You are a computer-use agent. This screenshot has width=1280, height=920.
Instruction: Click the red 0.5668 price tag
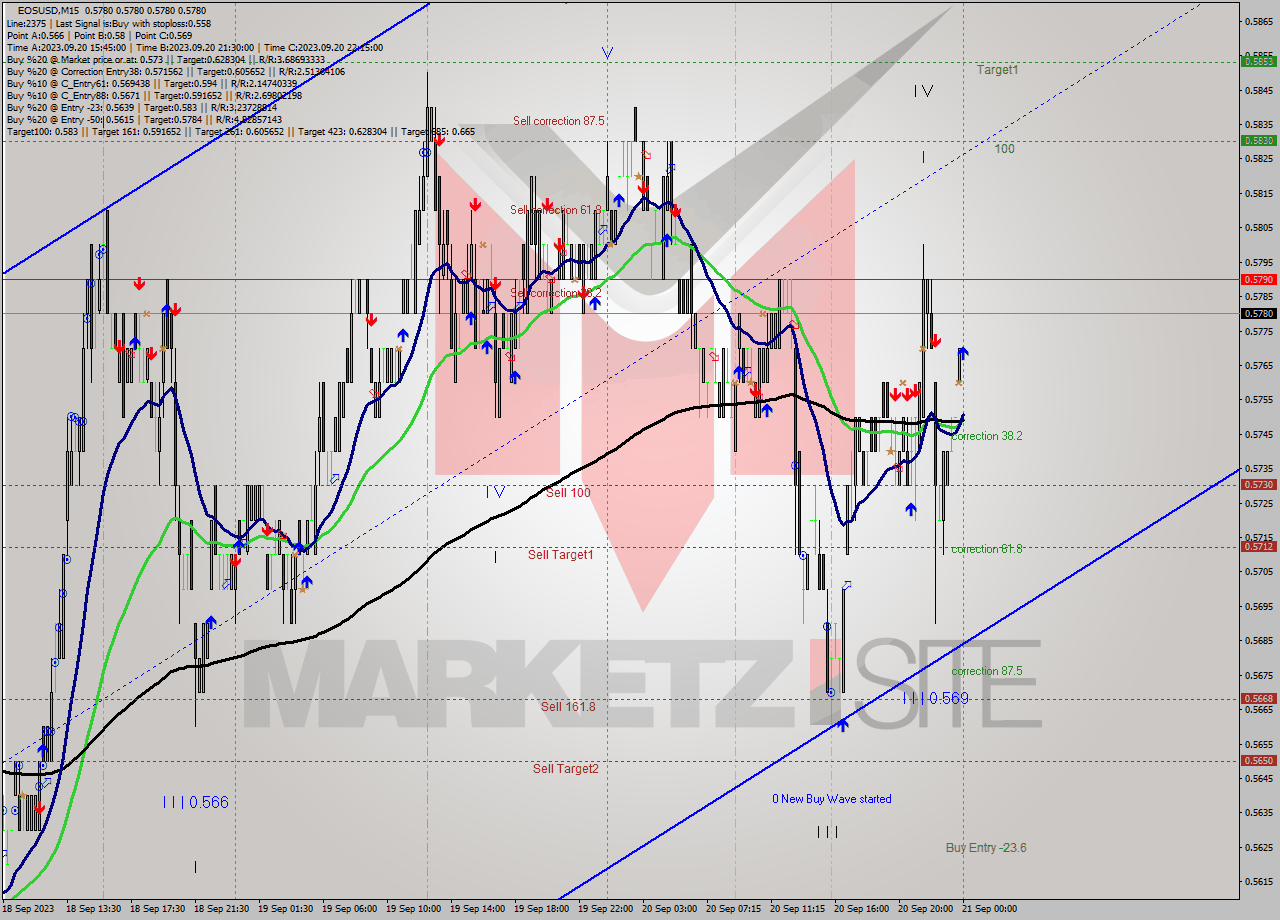click(1257, 699)
